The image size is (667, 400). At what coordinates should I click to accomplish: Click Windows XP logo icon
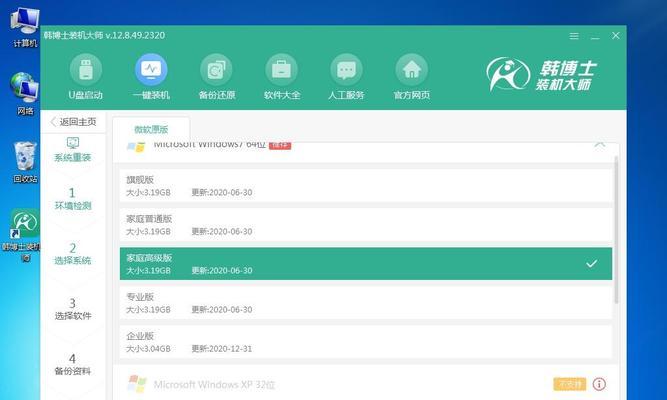pos(137,384)
